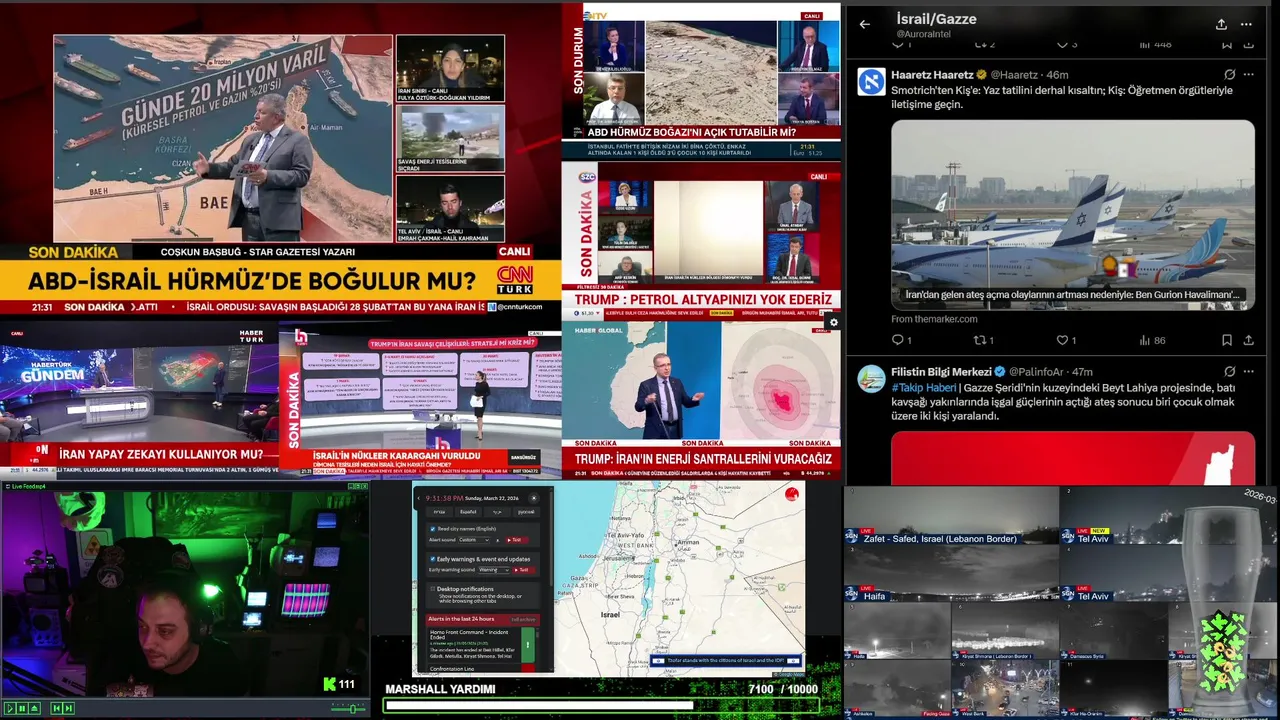The width and height of the screenshot is (1280, 720).
Task: Click the Zafet - Safed camera feed
Action: tap(951, 516)
